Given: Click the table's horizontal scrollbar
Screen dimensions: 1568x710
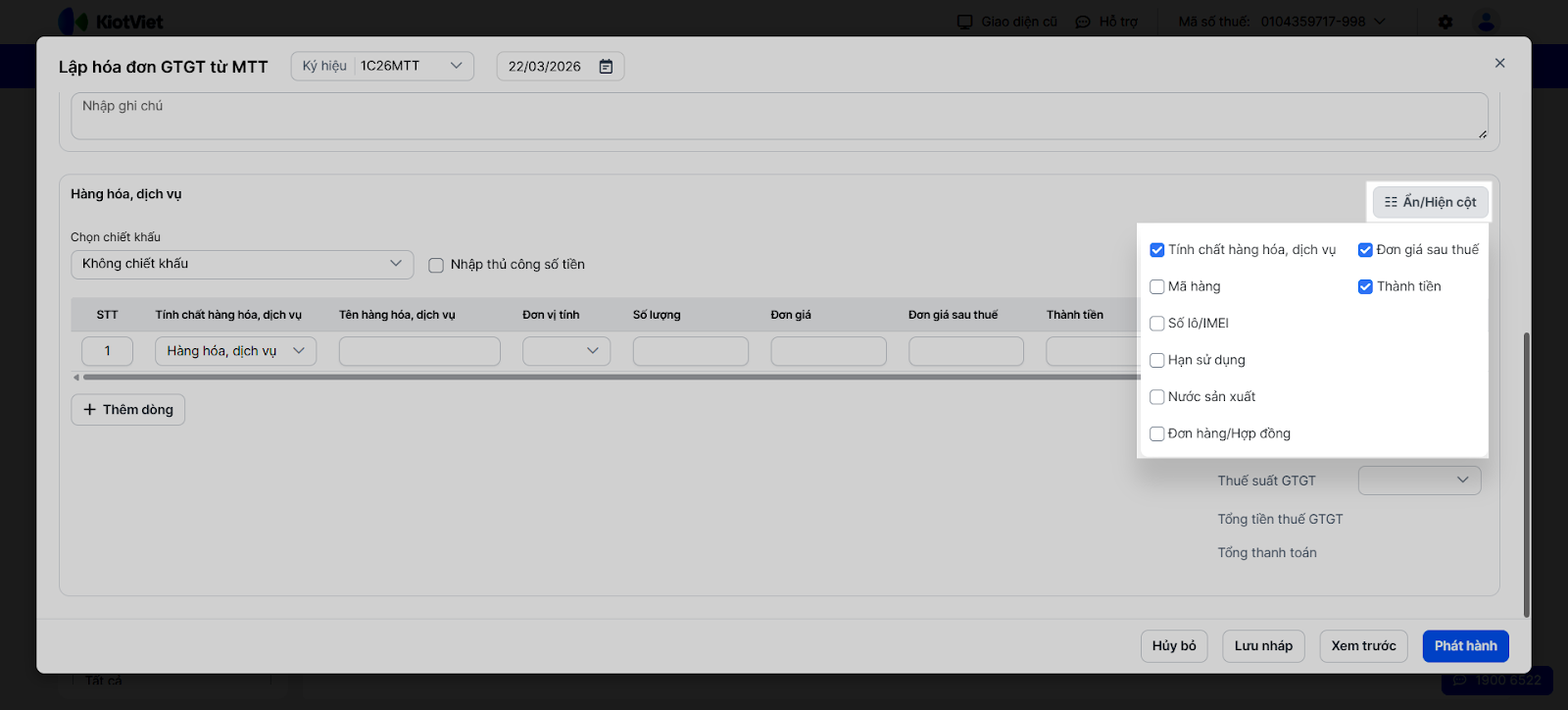Looking at the screenshot, I should (x=610, y=377).
